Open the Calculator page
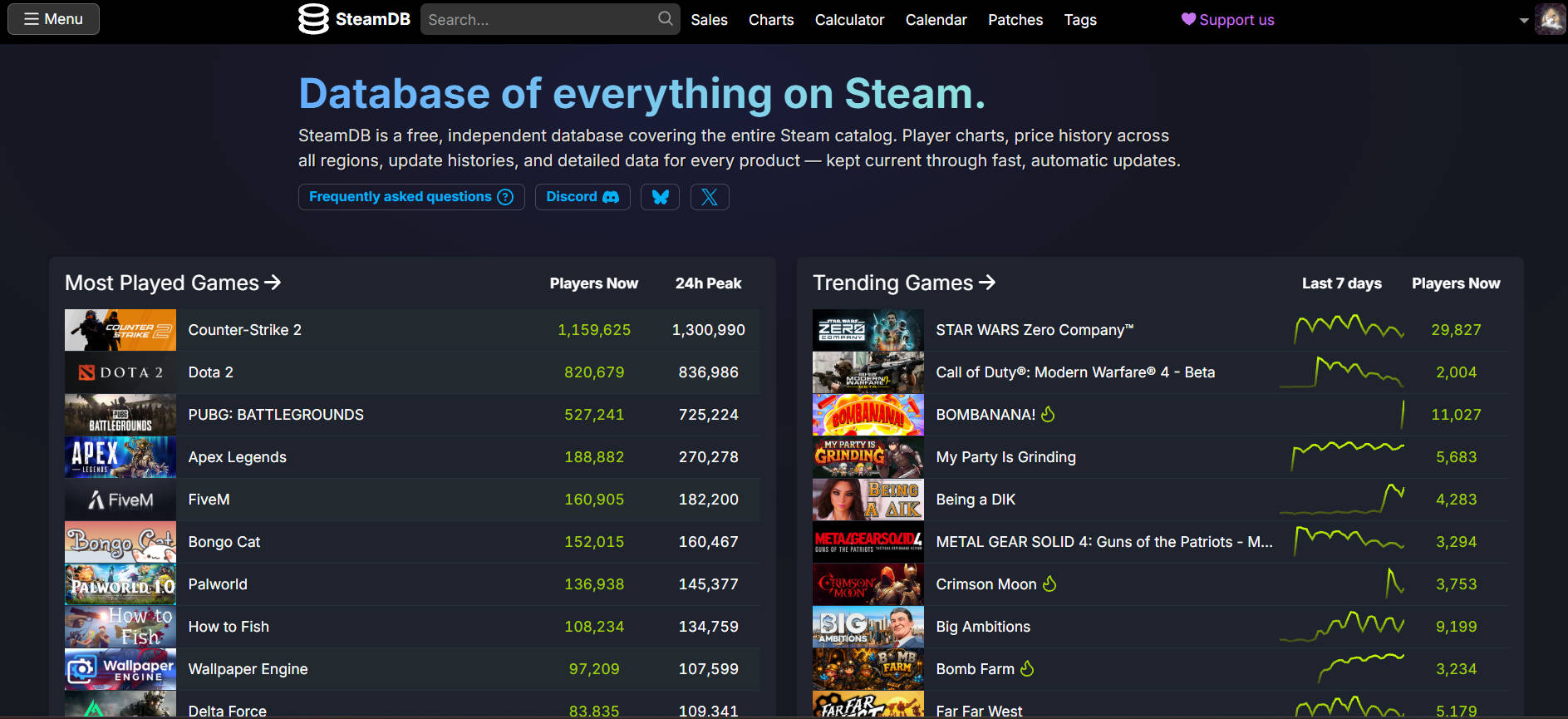1568x719 pixels. coord(849,20)
